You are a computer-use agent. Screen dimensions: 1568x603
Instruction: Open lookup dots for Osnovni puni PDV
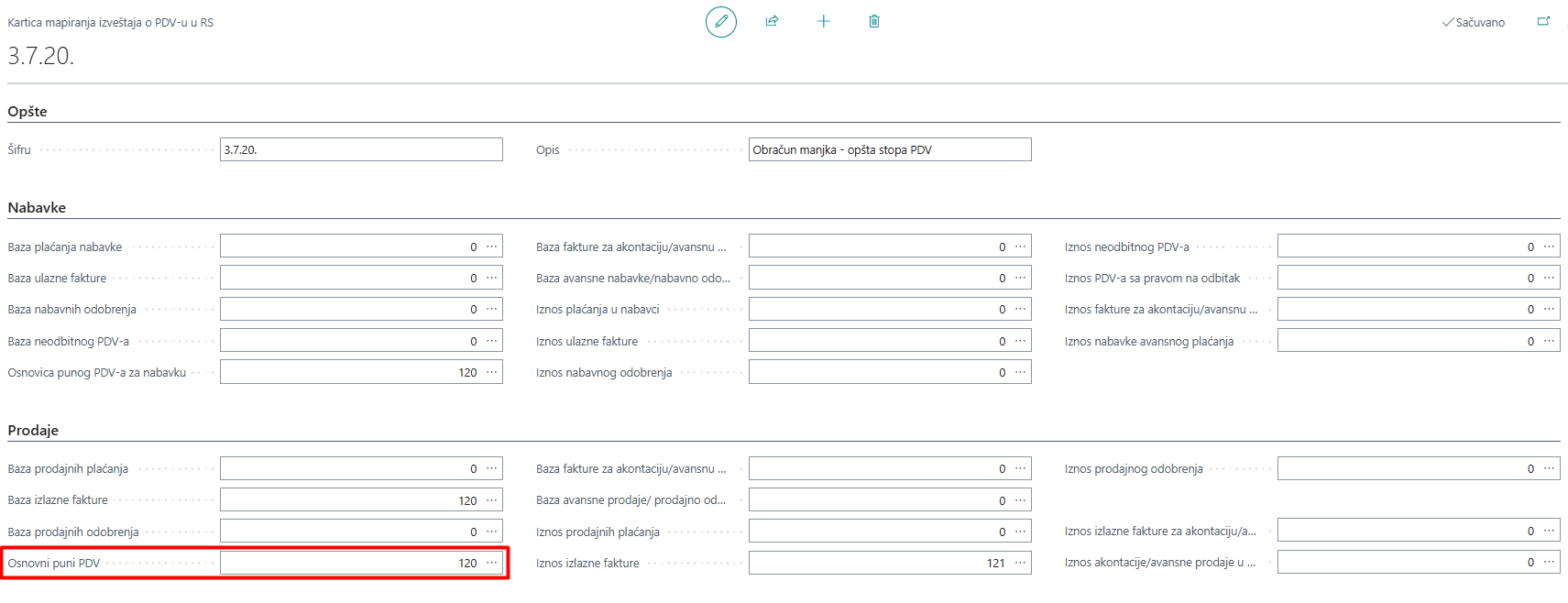pyautogui.click(x=492, y=563)
